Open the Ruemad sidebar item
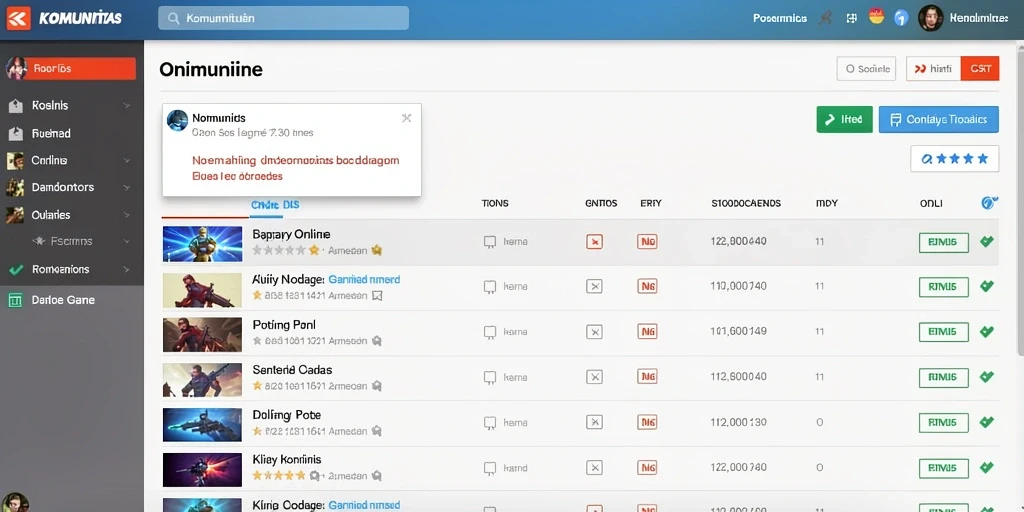Image resolution: width=1024 pixels, height=512 pixels. pyautogui.click(x=51, y=133)
